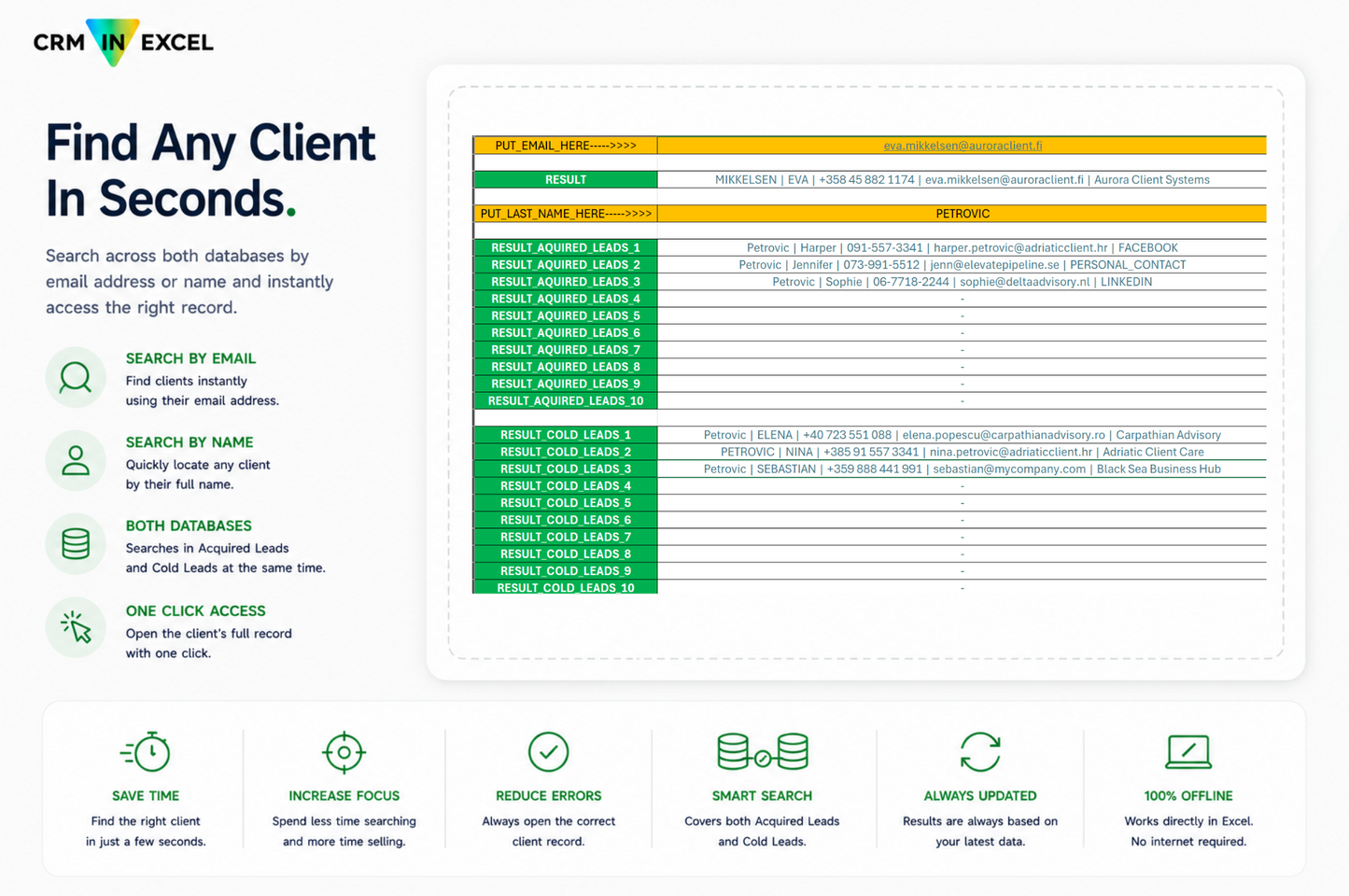Click the REDUCE ERRORS label
This screenshot has width=1349, height=896.
pyautogui.click(x=548, y=796)
